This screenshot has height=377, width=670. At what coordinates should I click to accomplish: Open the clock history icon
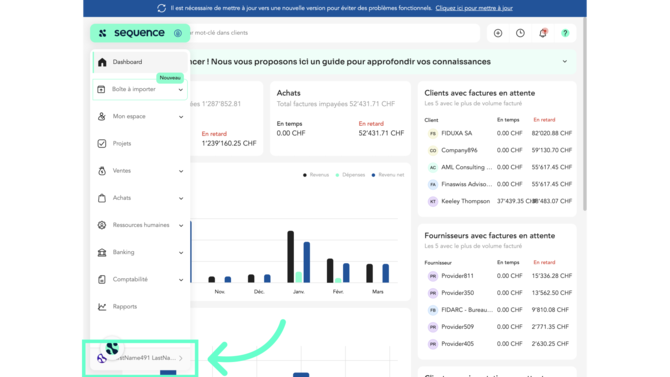tap(520, 33)
